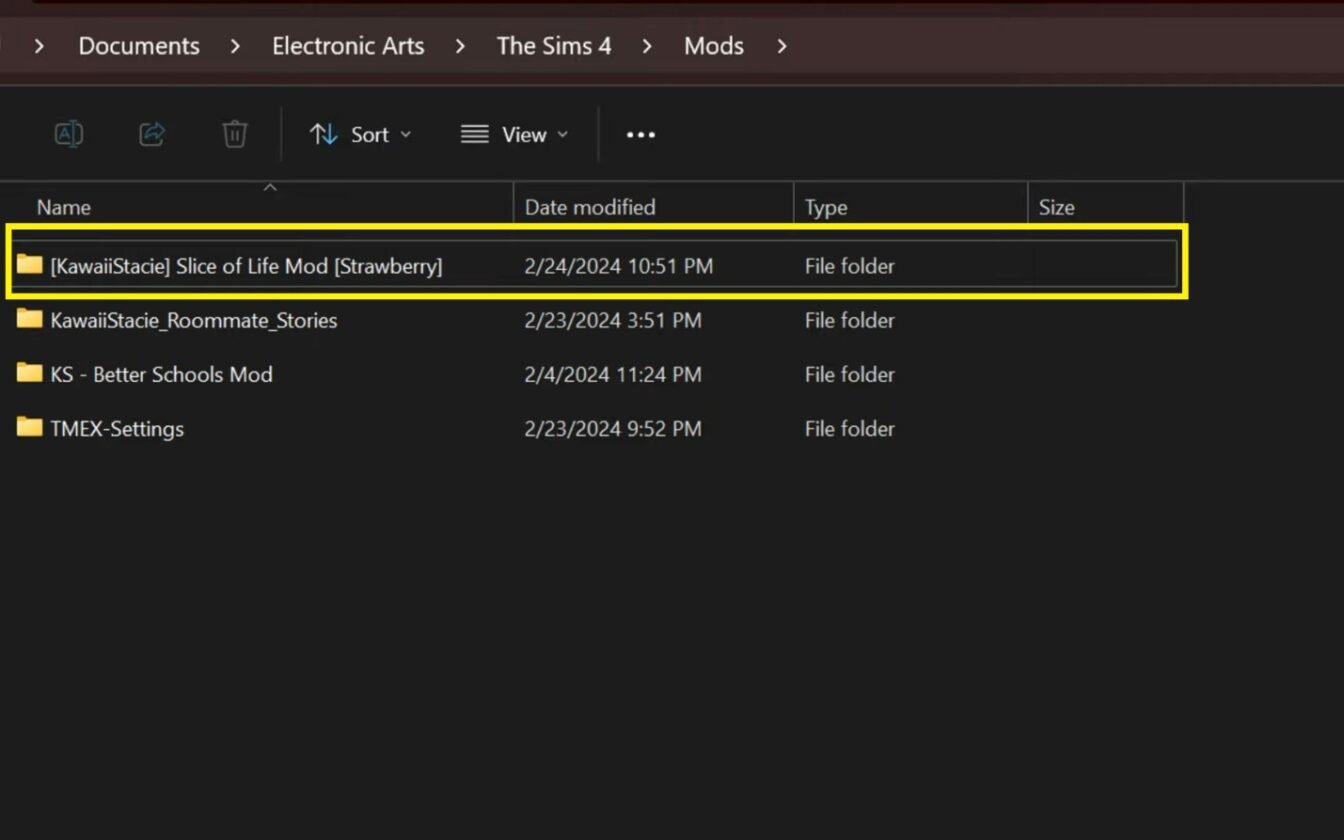Viewport: 1344px width, 840px height.
Task: Expand the chevron after Documents
Action: coord(236,46)
